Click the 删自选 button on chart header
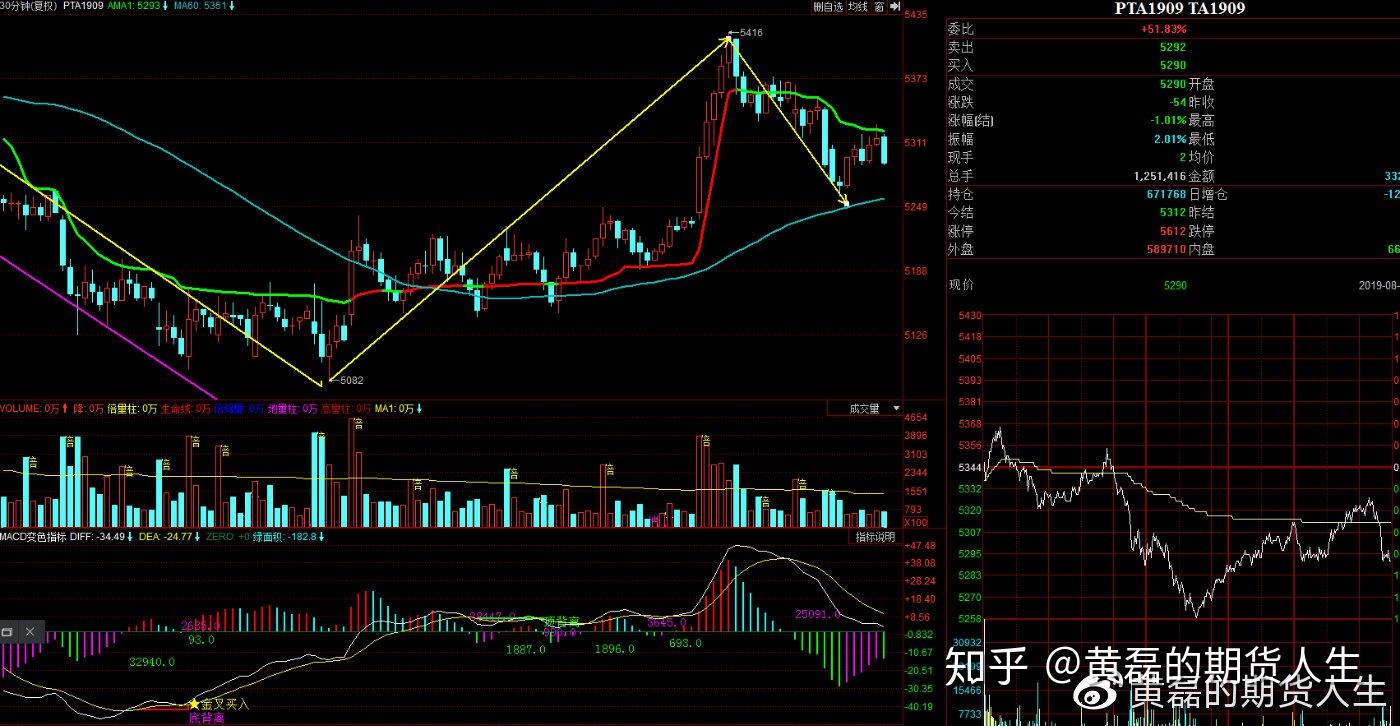The height and width of the screenshot is (726, 1400). coord(828,6)
